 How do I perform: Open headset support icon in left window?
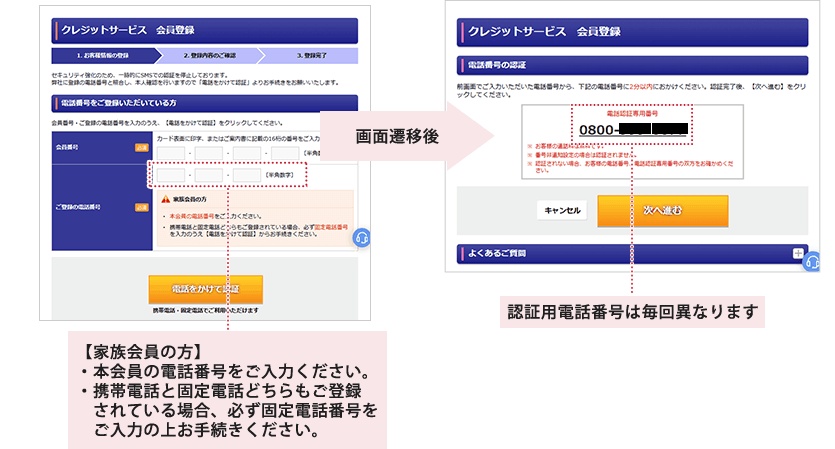362,238
